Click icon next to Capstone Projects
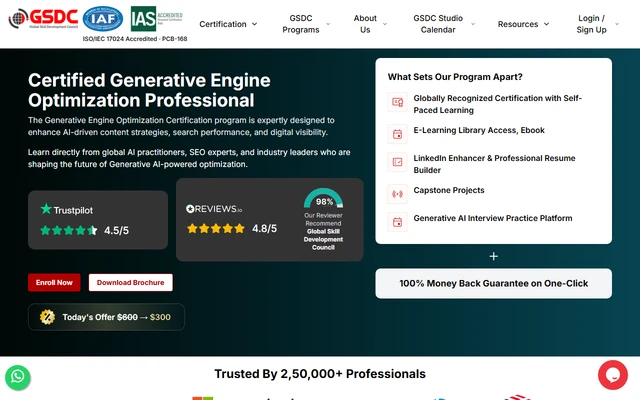This screenshot has width=640, height=400. point(397,194)
